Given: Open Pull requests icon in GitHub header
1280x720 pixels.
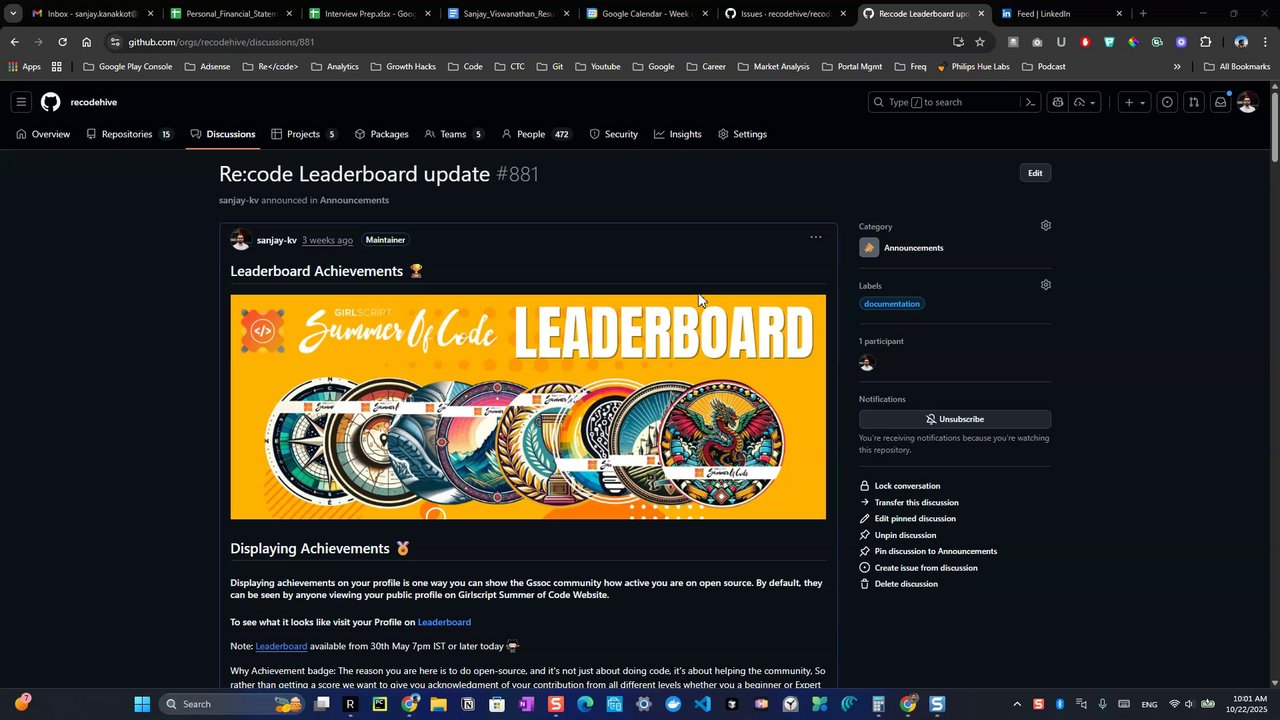Looking at the screenshot, I should click(1193, 102).
